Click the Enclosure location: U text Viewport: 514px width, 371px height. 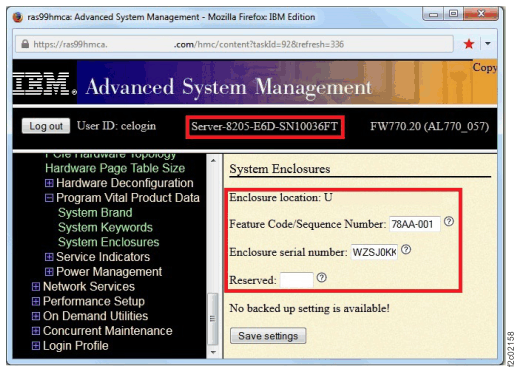coord(281,197)
